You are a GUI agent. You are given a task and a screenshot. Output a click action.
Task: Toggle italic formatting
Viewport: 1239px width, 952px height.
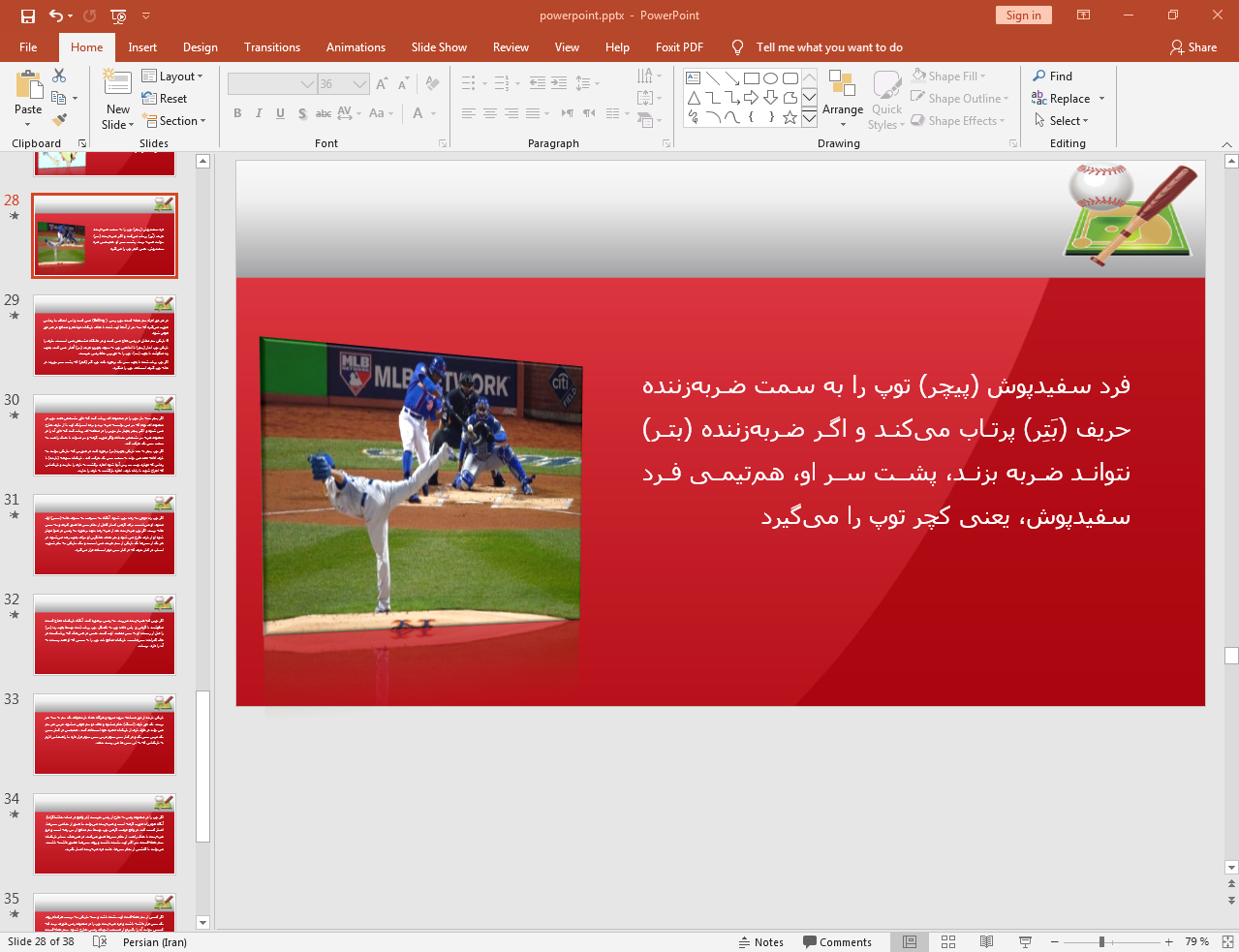pyautogui.click(x=259, y=113)
